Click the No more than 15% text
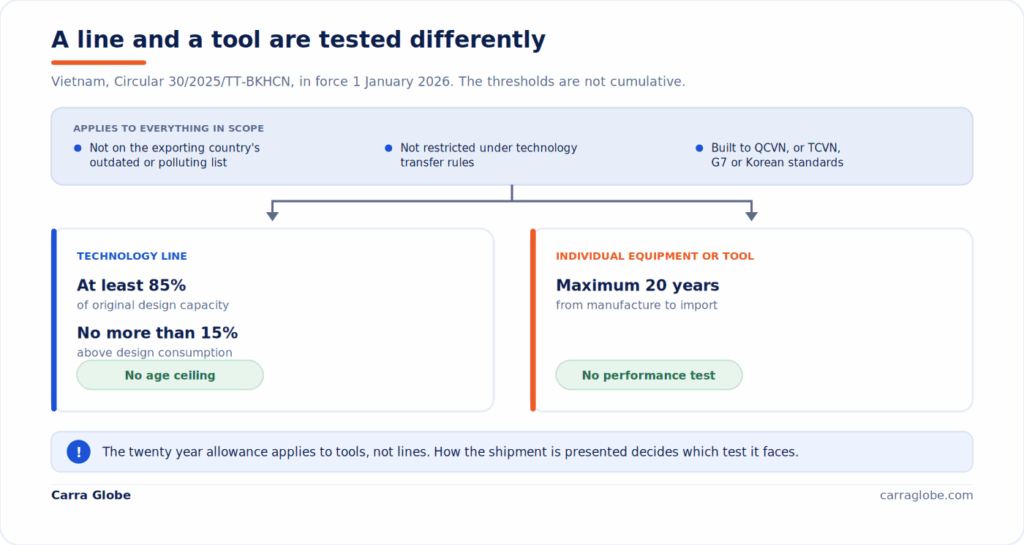Screen dimensions: 1024x545 coord(157,333)
